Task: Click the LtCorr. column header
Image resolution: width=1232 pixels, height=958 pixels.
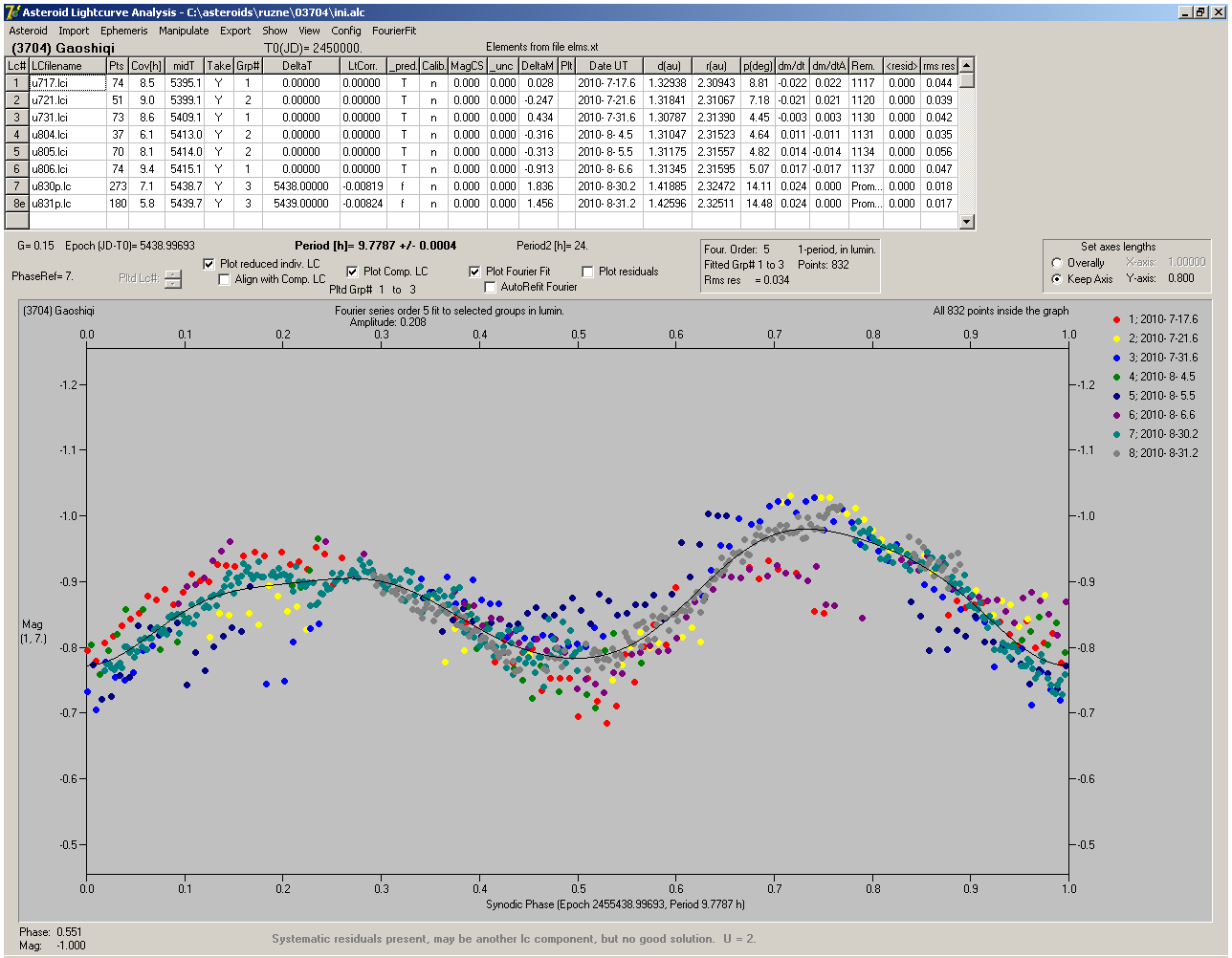Action: click(x=363, y=66)
